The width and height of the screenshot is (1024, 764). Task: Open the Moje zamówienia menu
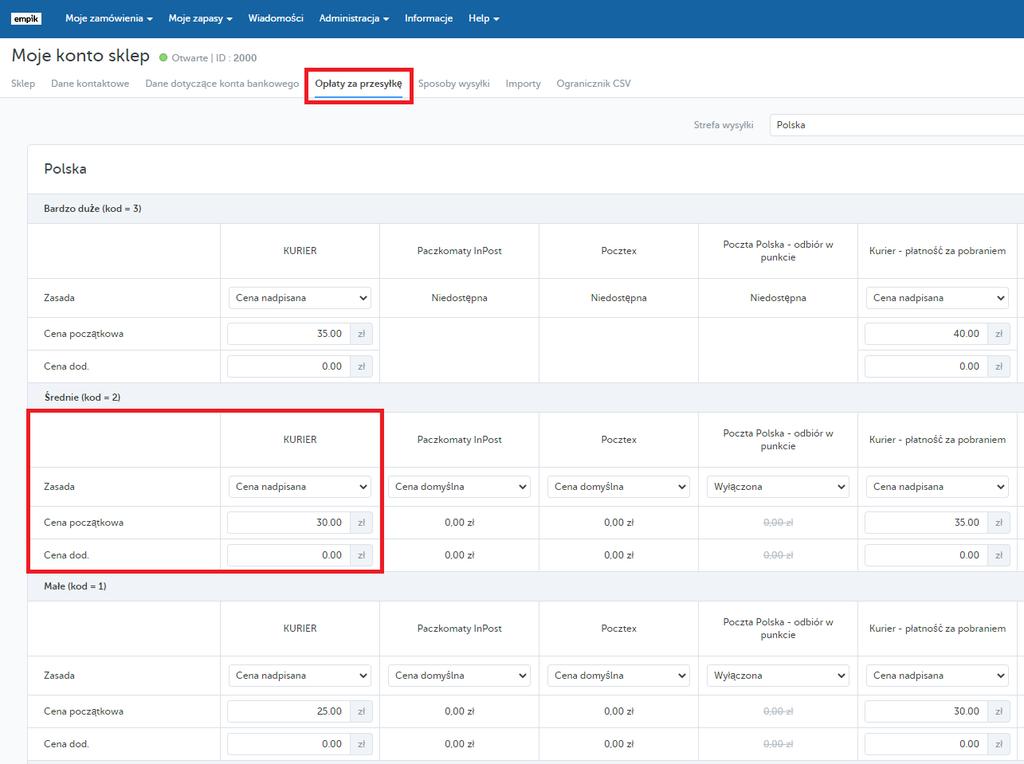click(109, 18)
